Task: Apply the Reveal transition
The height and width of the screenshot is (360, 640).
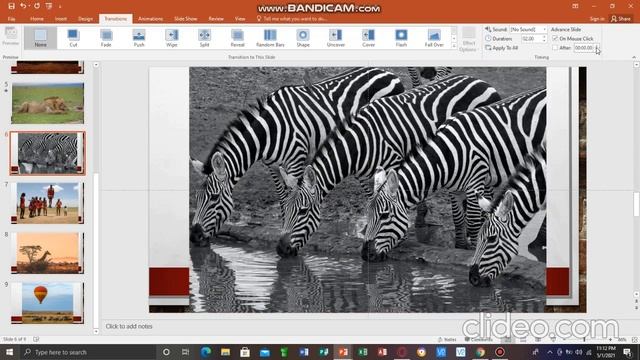Action: click(x=237, y=38)
